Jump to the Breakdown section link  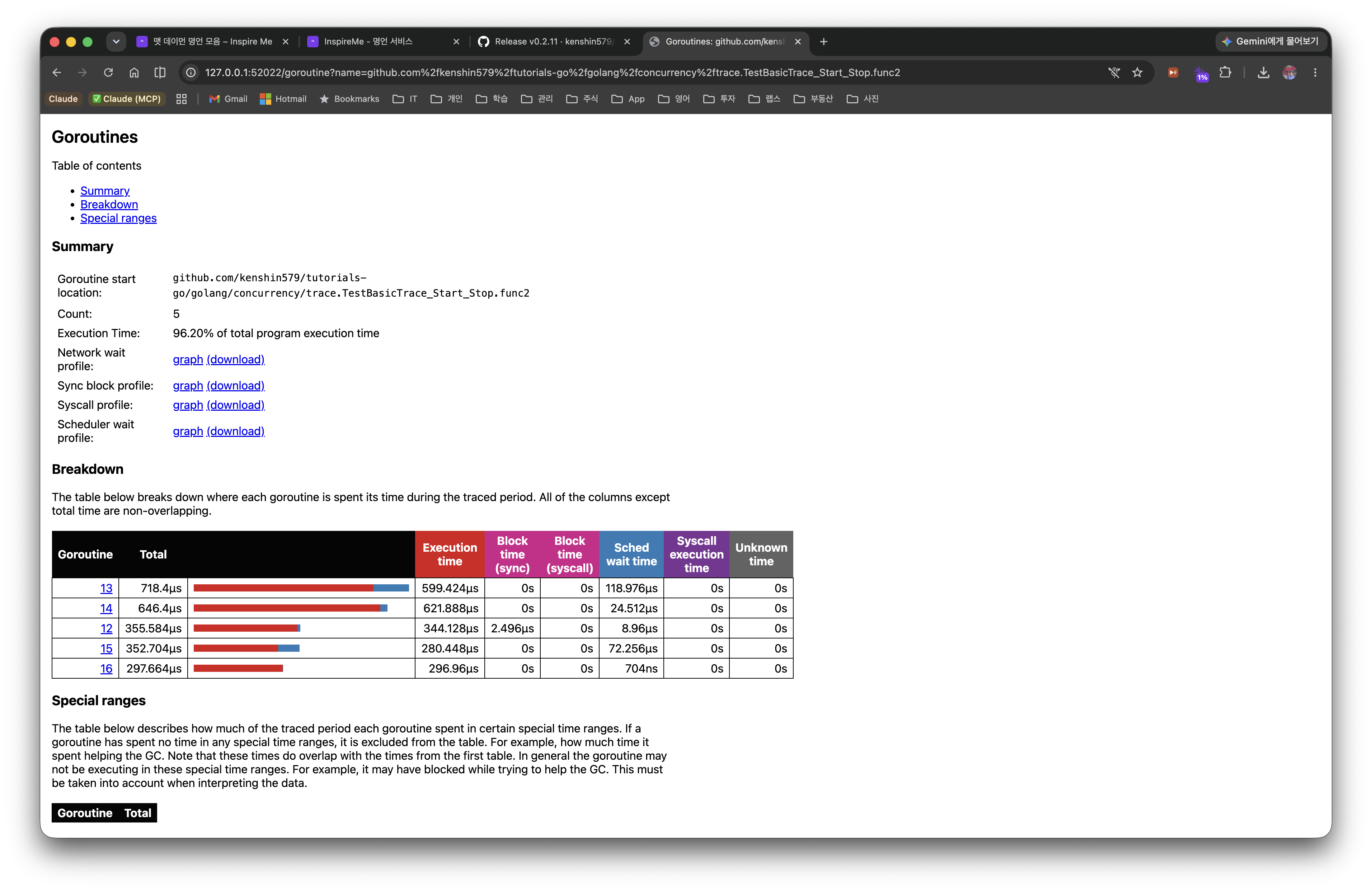coord(109,204)
